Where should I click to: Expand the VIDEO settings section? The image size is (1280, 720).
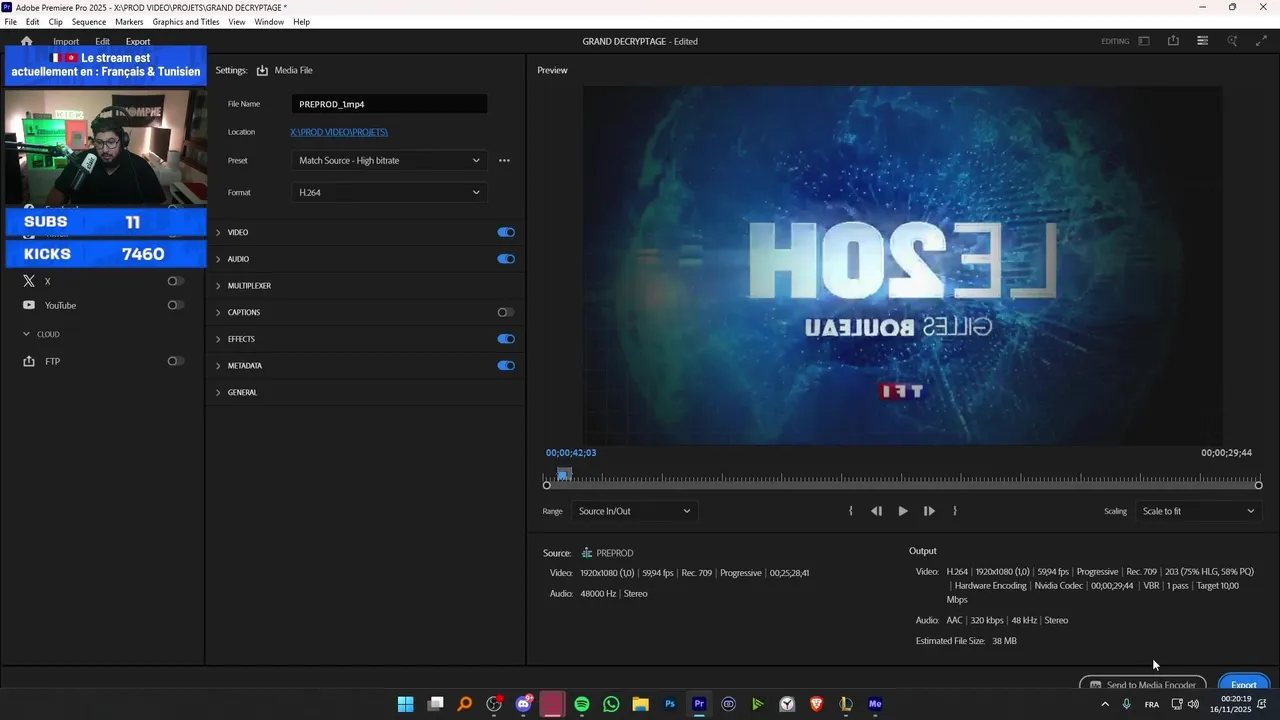pyautogui.click(x=219, y=232)
